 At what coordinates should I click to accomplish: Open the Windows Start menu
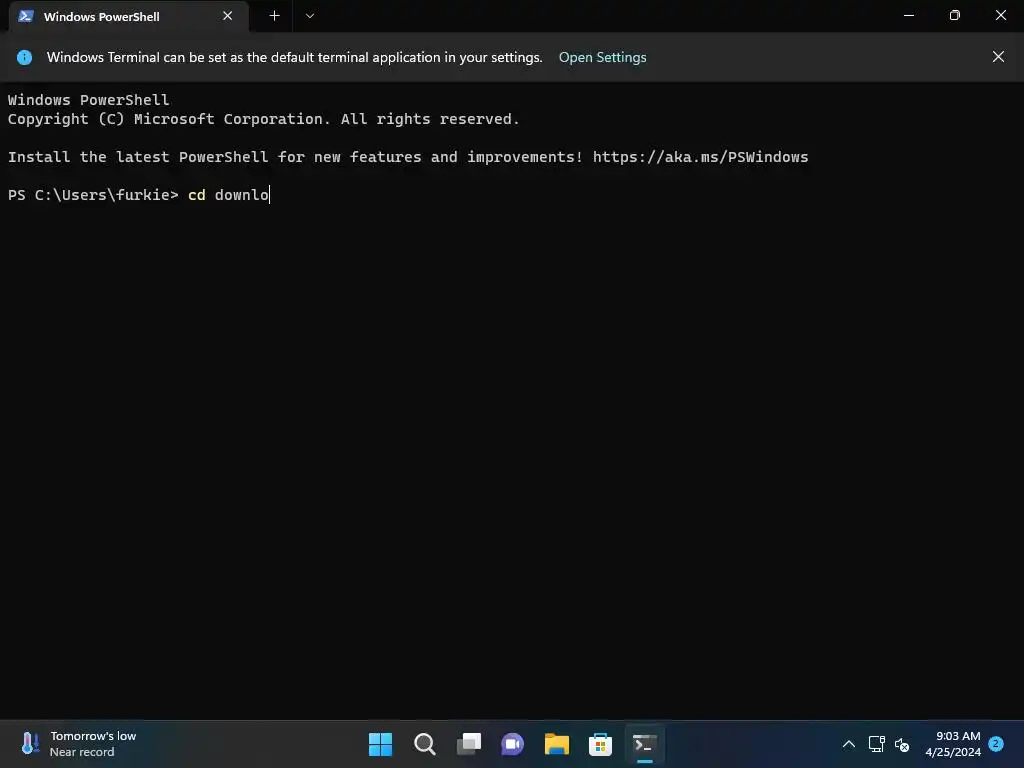point(381,744)
